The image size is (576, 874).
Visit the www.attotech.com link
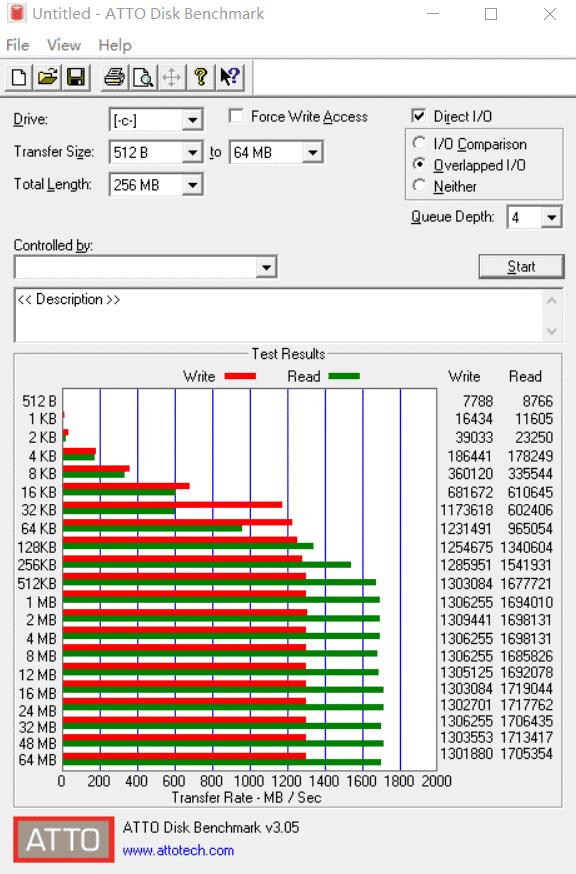[x=178, y=851]
